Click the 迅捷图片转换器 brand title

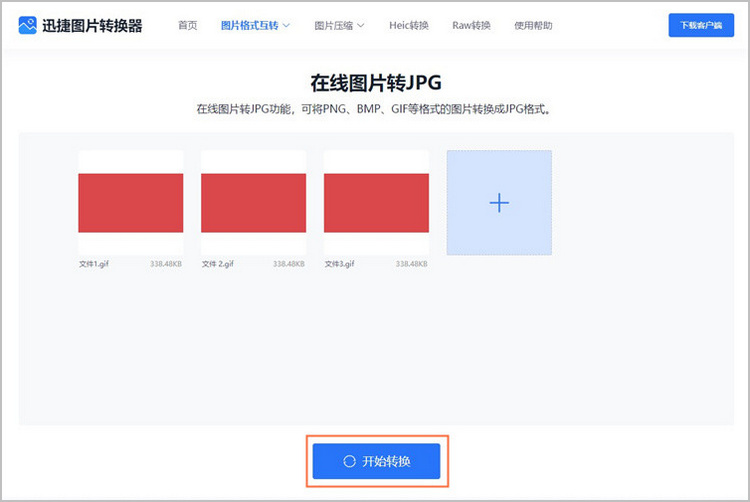(x=92, y=26)
